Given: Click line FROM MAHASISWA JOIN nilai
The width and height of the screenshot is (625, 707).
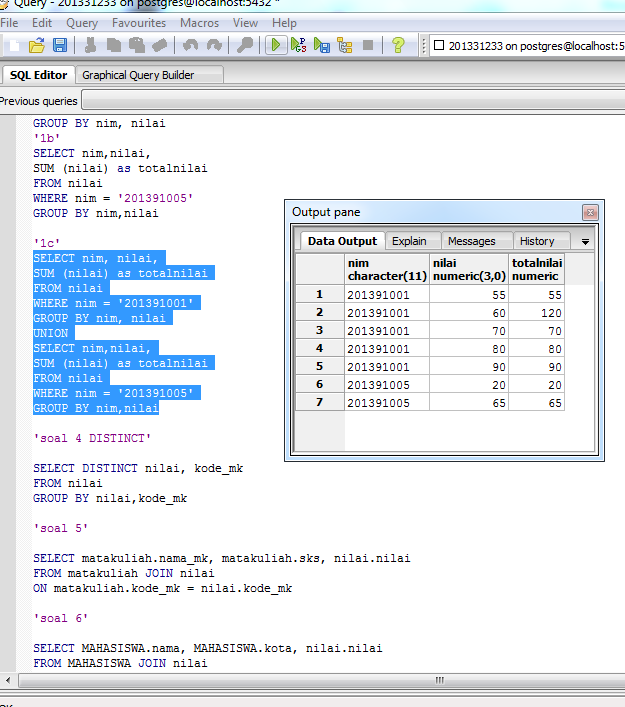Looking at the screenshot, I should point(120,663).
